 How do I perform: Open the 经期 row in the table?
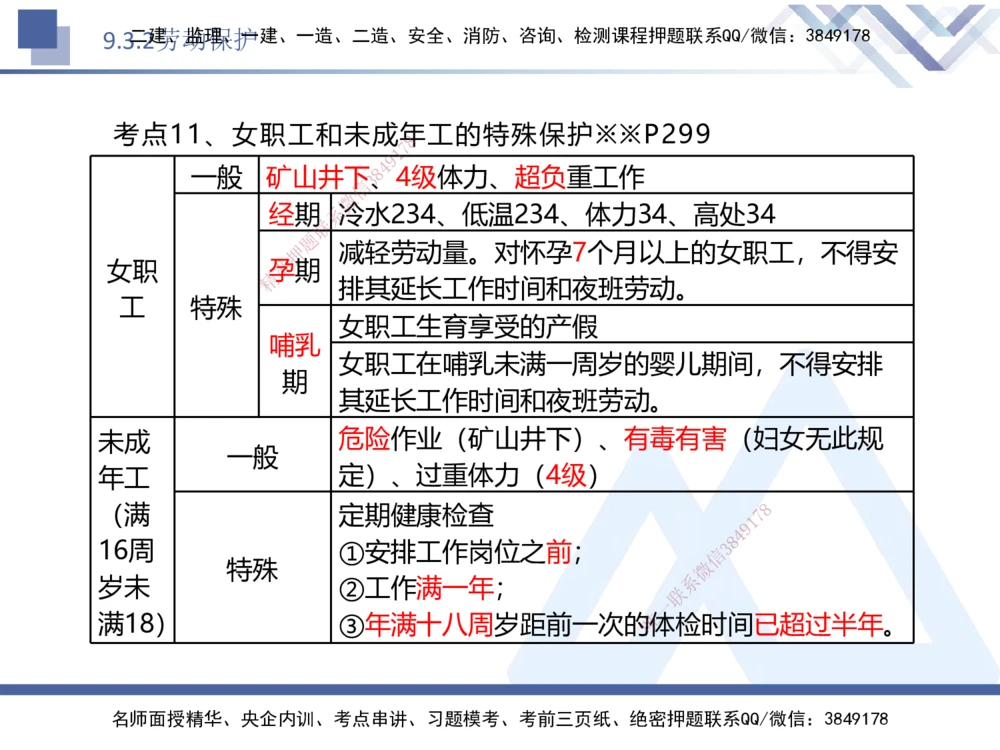click(x=293, y=213)
